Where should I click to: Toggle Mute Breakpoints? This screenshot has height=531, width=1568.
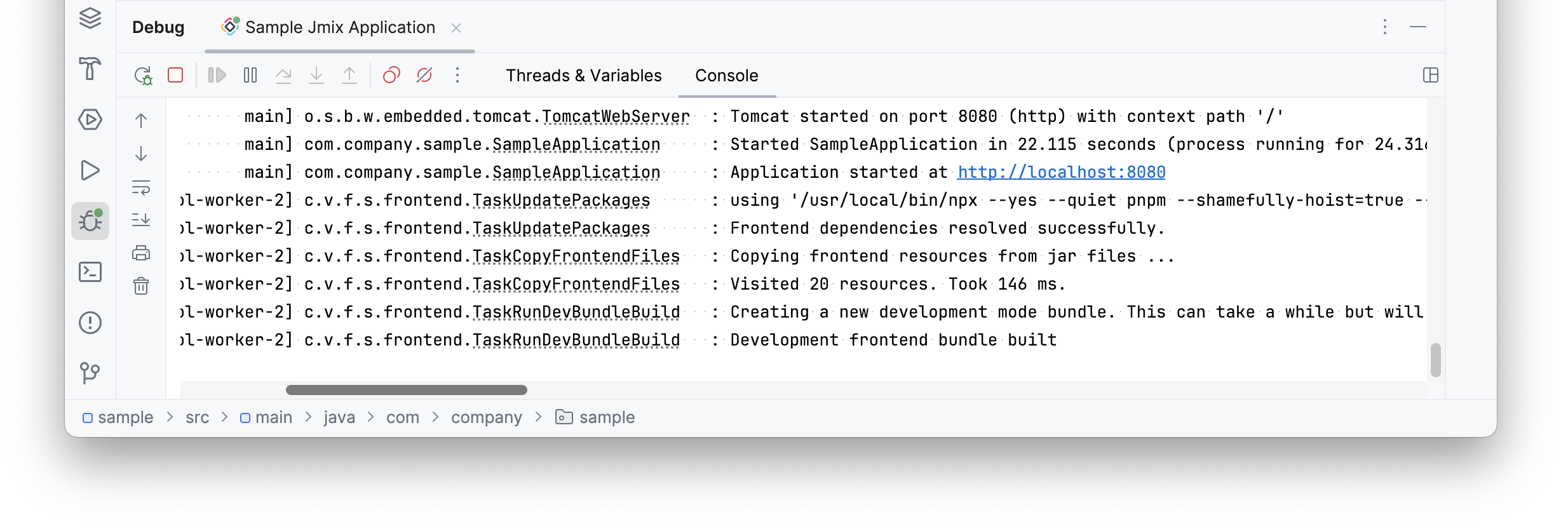[x=424, y=76]
